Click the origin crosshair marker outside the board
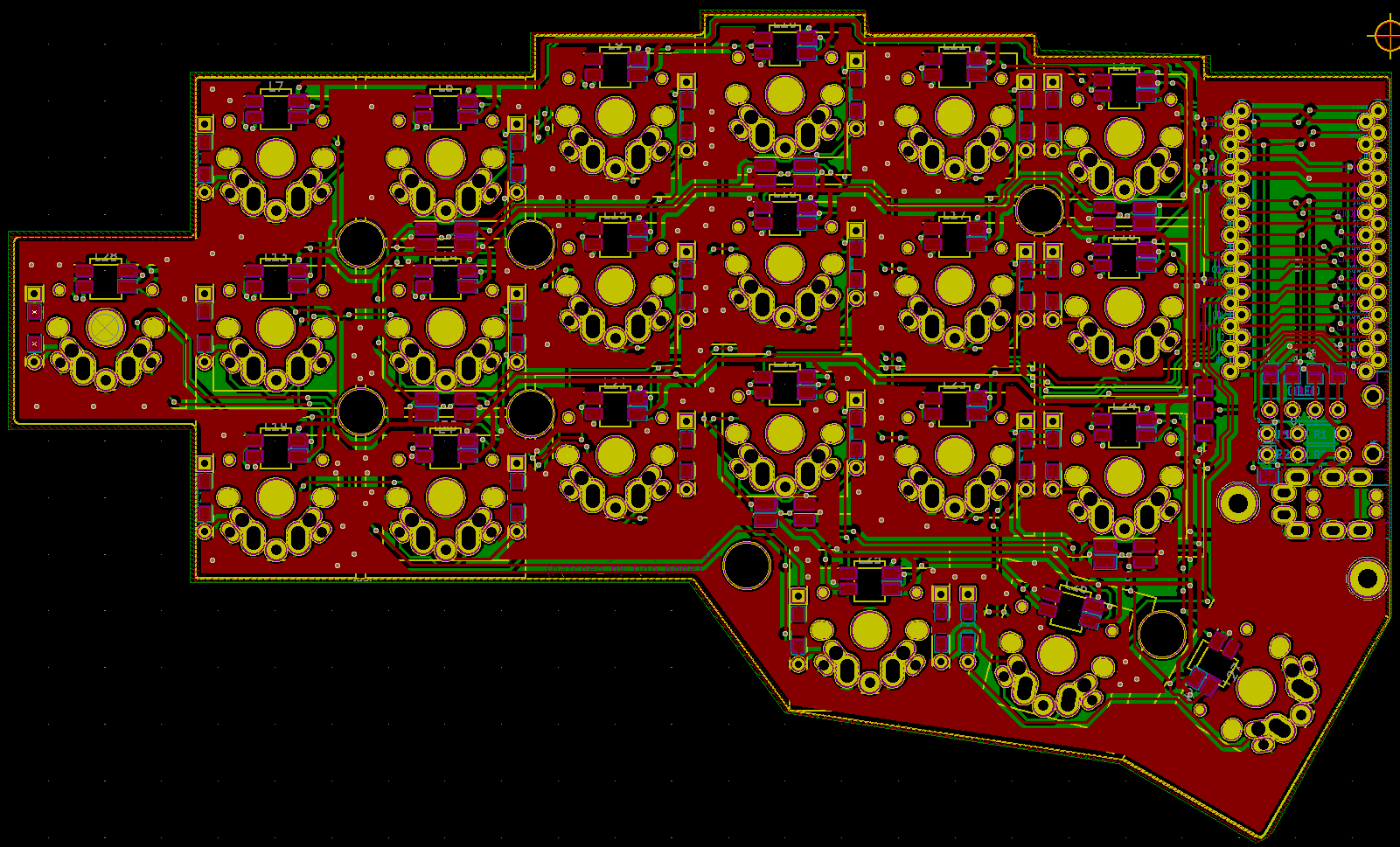Image resolution: width=1400 pixels, height=847 pixels. pyautogui.click(x=1388, y=36)
